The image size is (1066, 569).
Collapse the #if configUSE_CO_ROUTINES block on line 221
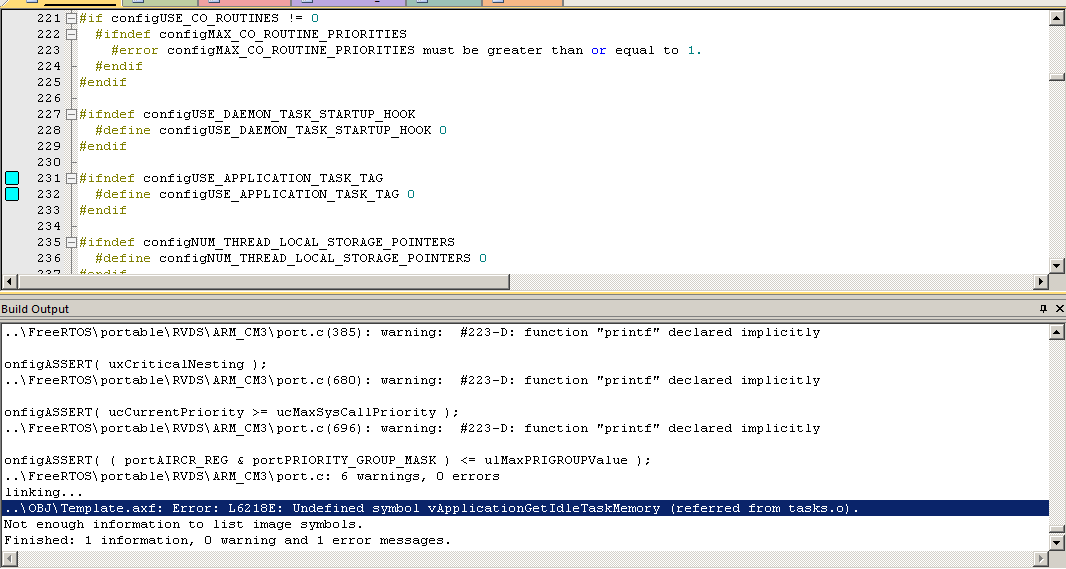click(71, 18)
